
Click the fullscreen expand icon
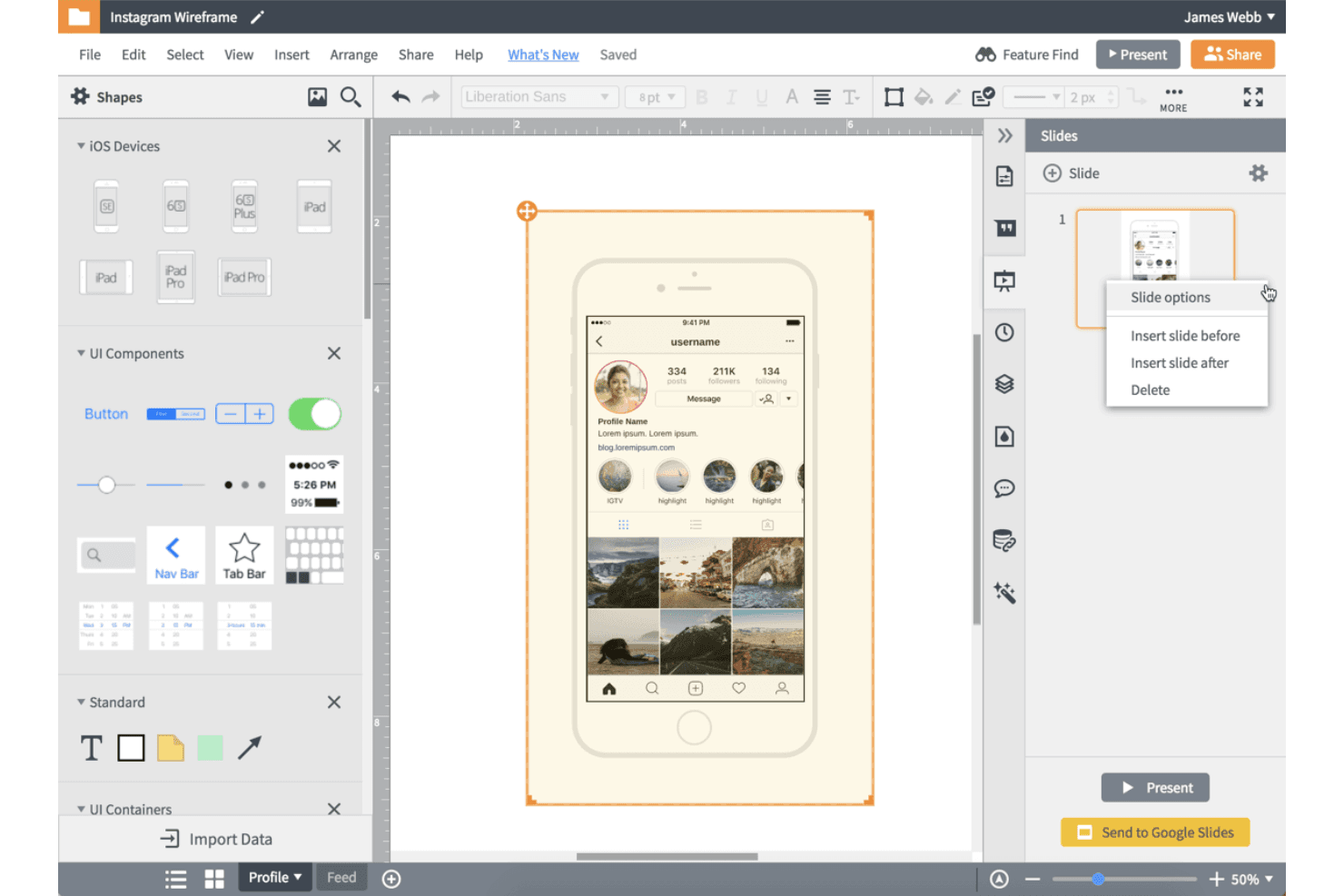tap(1253, 97)
